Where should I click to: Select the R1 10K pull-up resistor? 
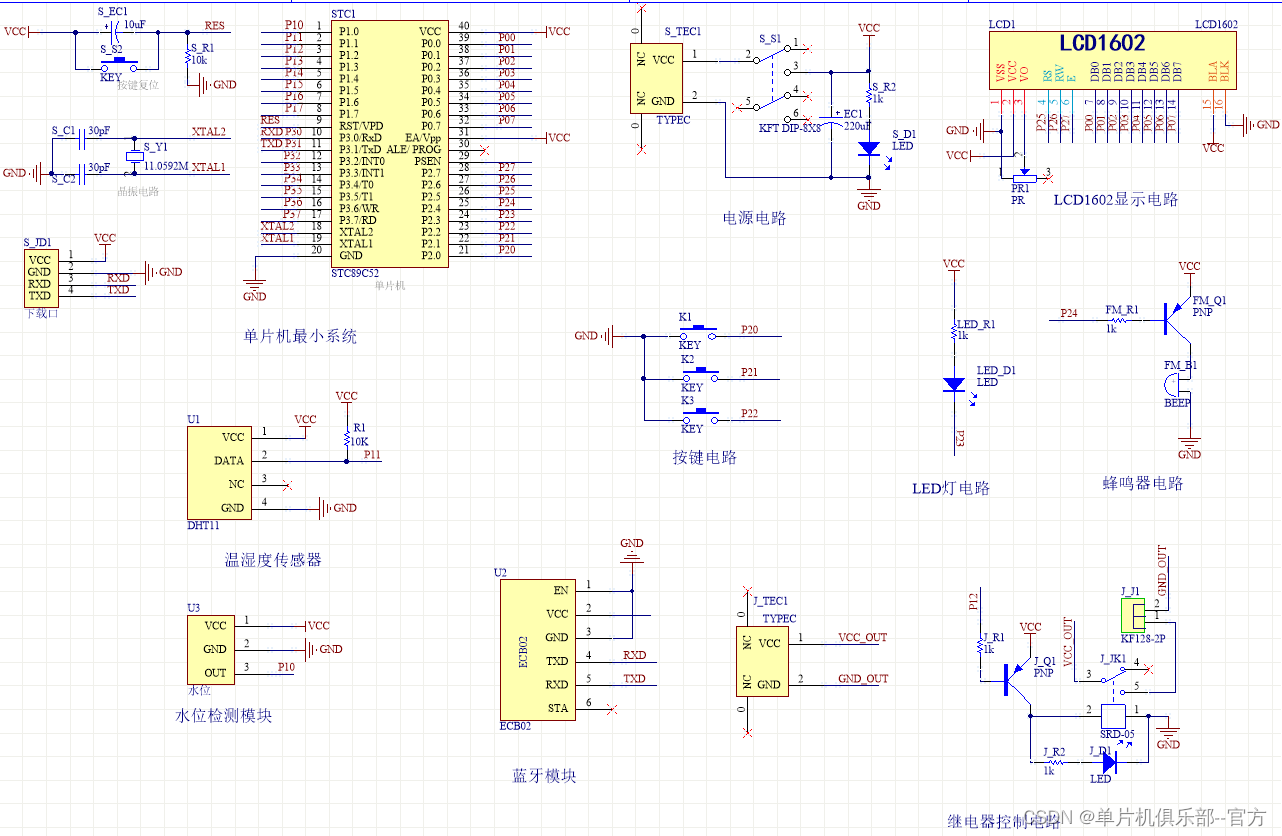pyautogui.click(x=347, y=437)
